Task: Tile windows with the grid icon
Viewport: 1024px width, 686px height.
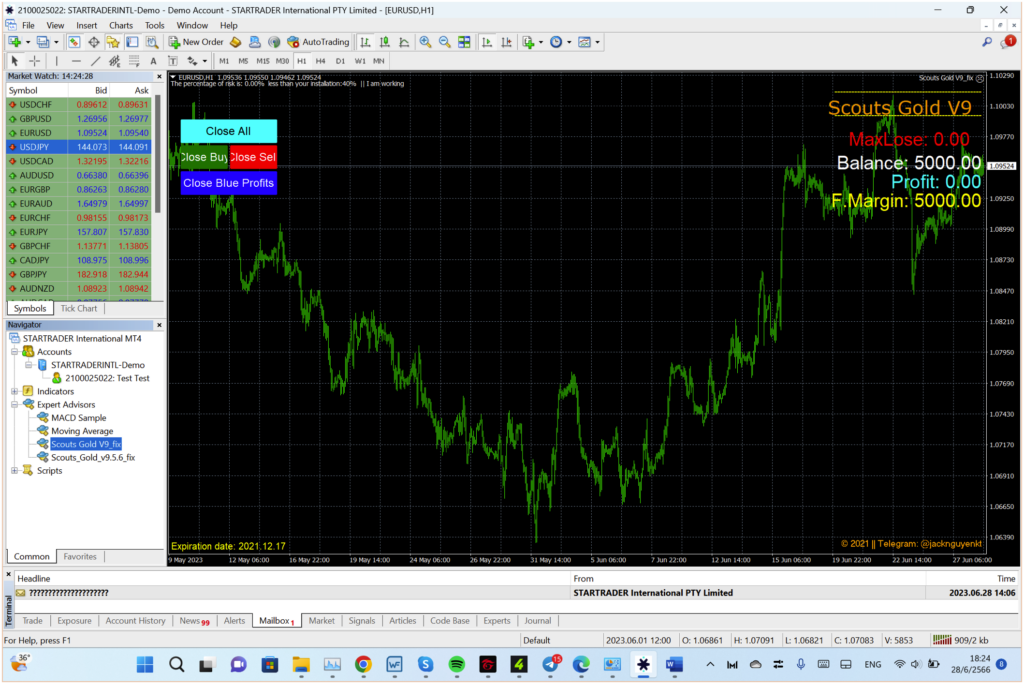Action: tap(464, 42)
